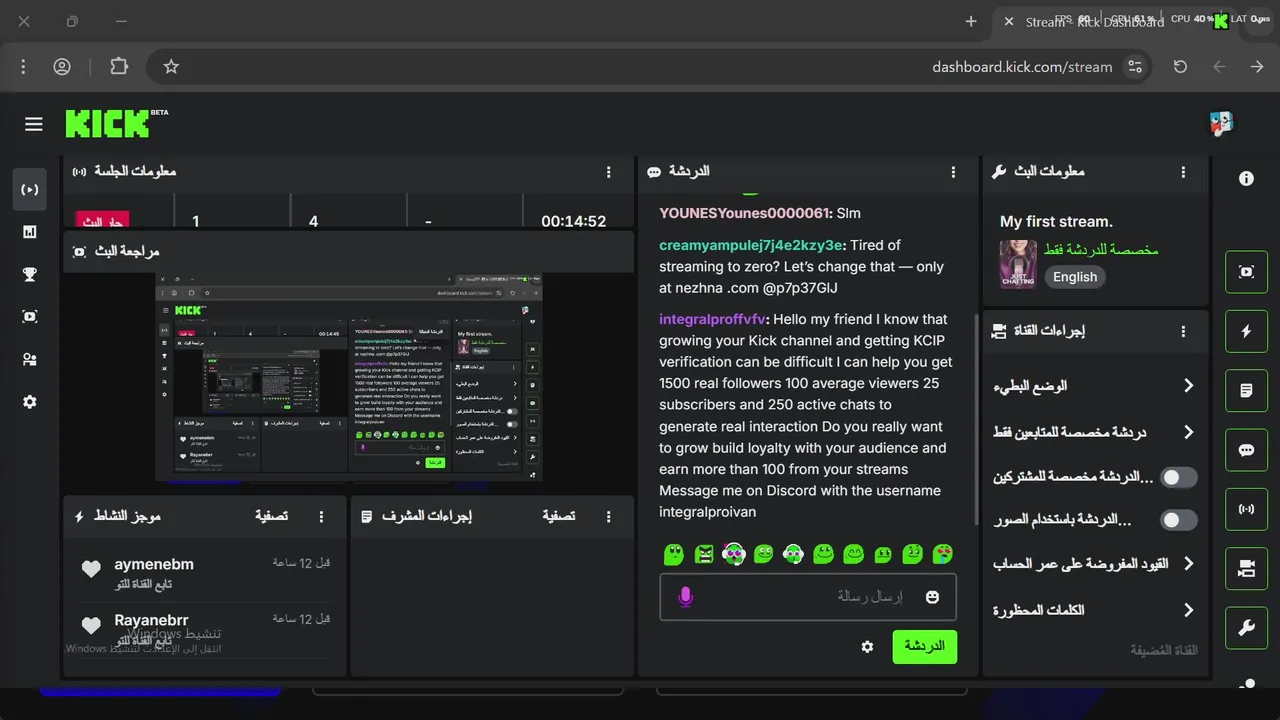Click the heart icon beside Rayanebrr

pyautogui.click(x=91, y=626)
